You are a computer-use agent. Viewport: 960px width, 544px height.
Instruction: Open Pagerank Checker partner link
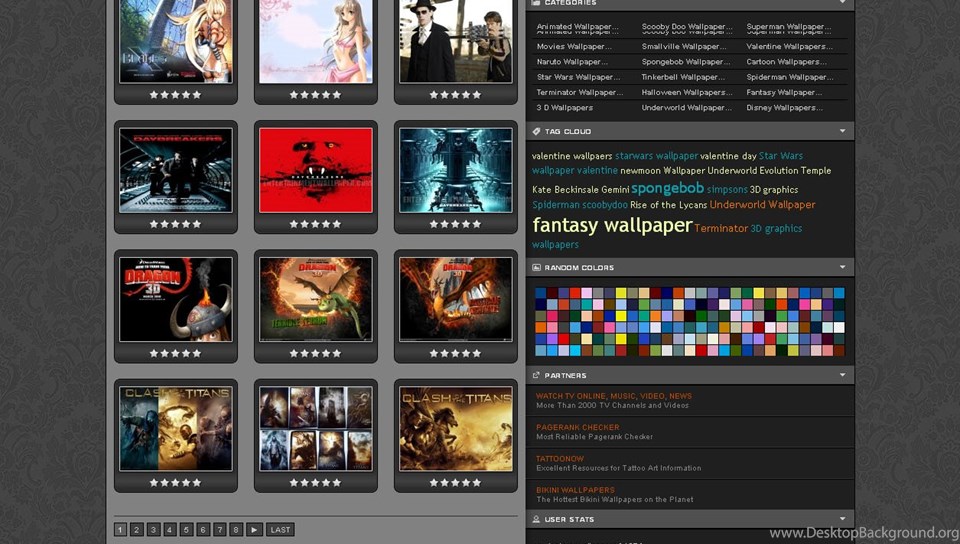(x=578, y=427)
